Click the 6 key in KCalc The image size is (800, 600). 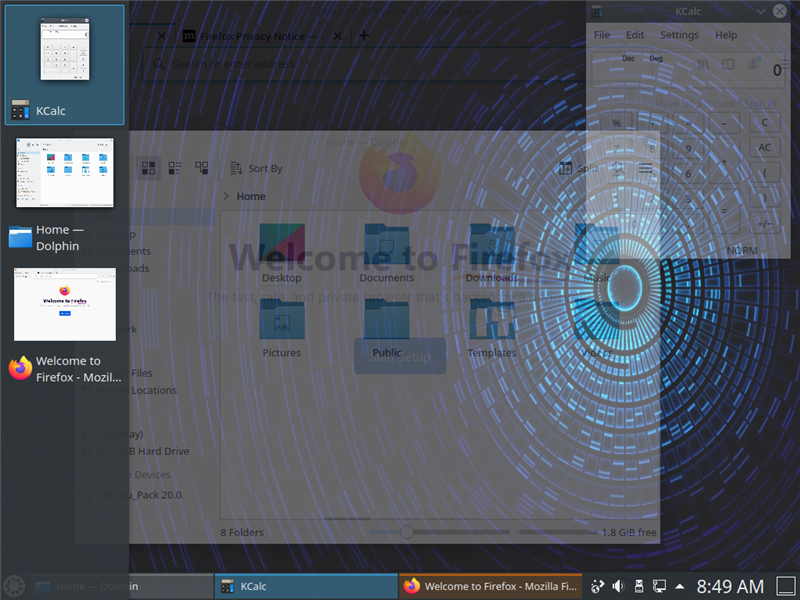(x=688, y=173)
